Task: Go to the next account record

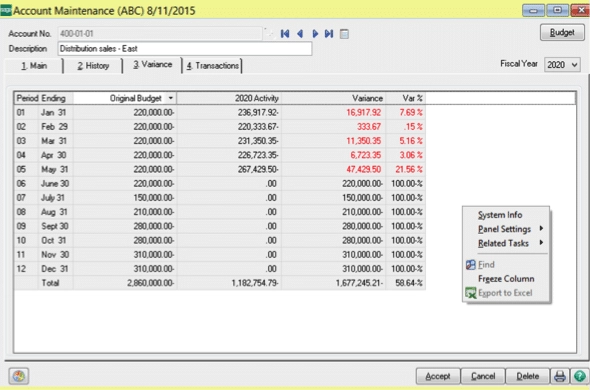Action: pos(315,34)
